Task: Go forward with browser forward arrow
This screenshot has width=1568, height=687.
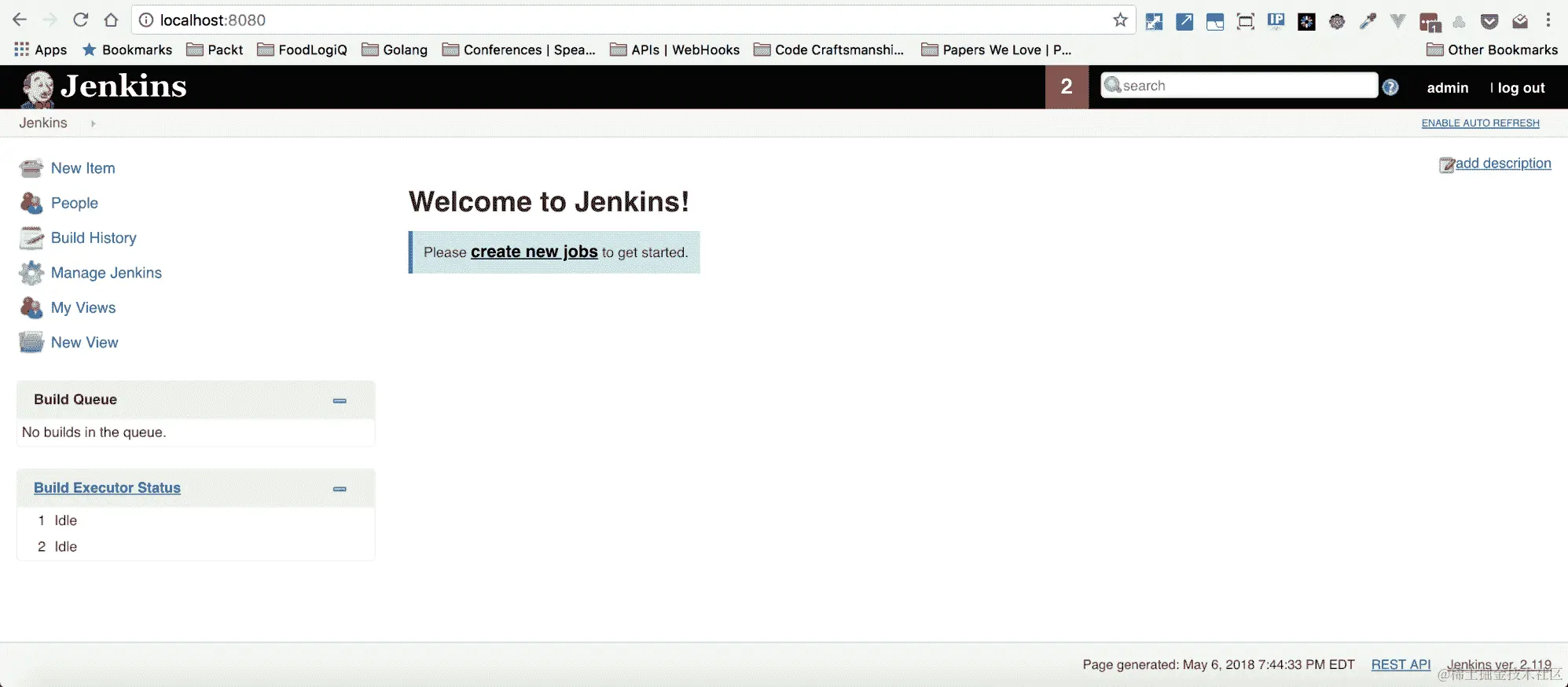Action: point(50,20)
